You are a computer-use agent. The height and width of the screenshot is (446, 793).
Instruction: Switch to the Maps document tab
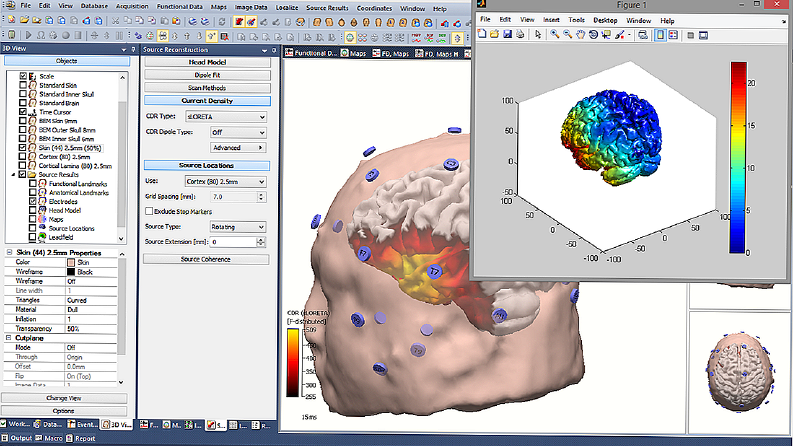click(354, 53)
